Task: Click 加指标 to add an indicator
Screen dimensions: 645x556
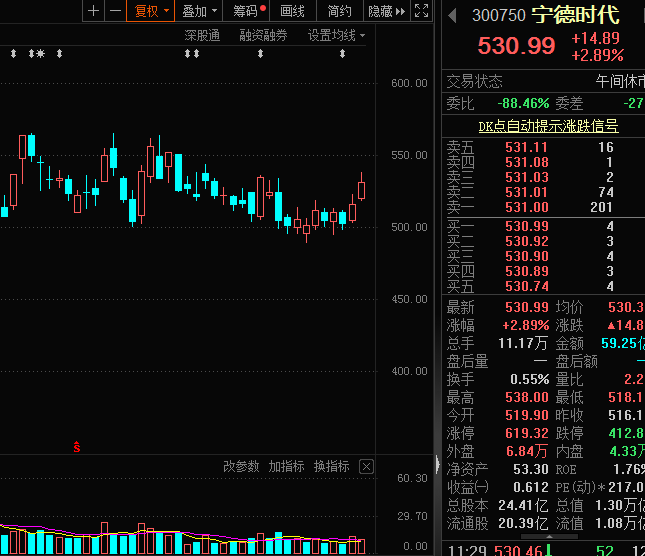Action: pyautogui.click(x=286, y=466)
